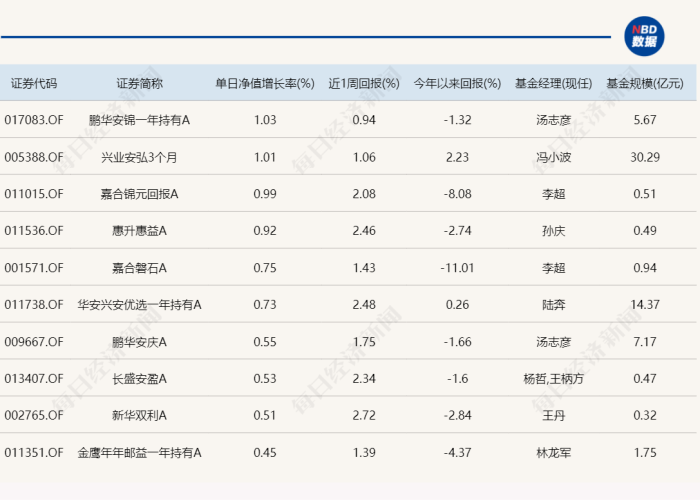Click fund name 鹏华安锦一年持有A
This screenshot has width=700, height=500.
tap(139, 120)
